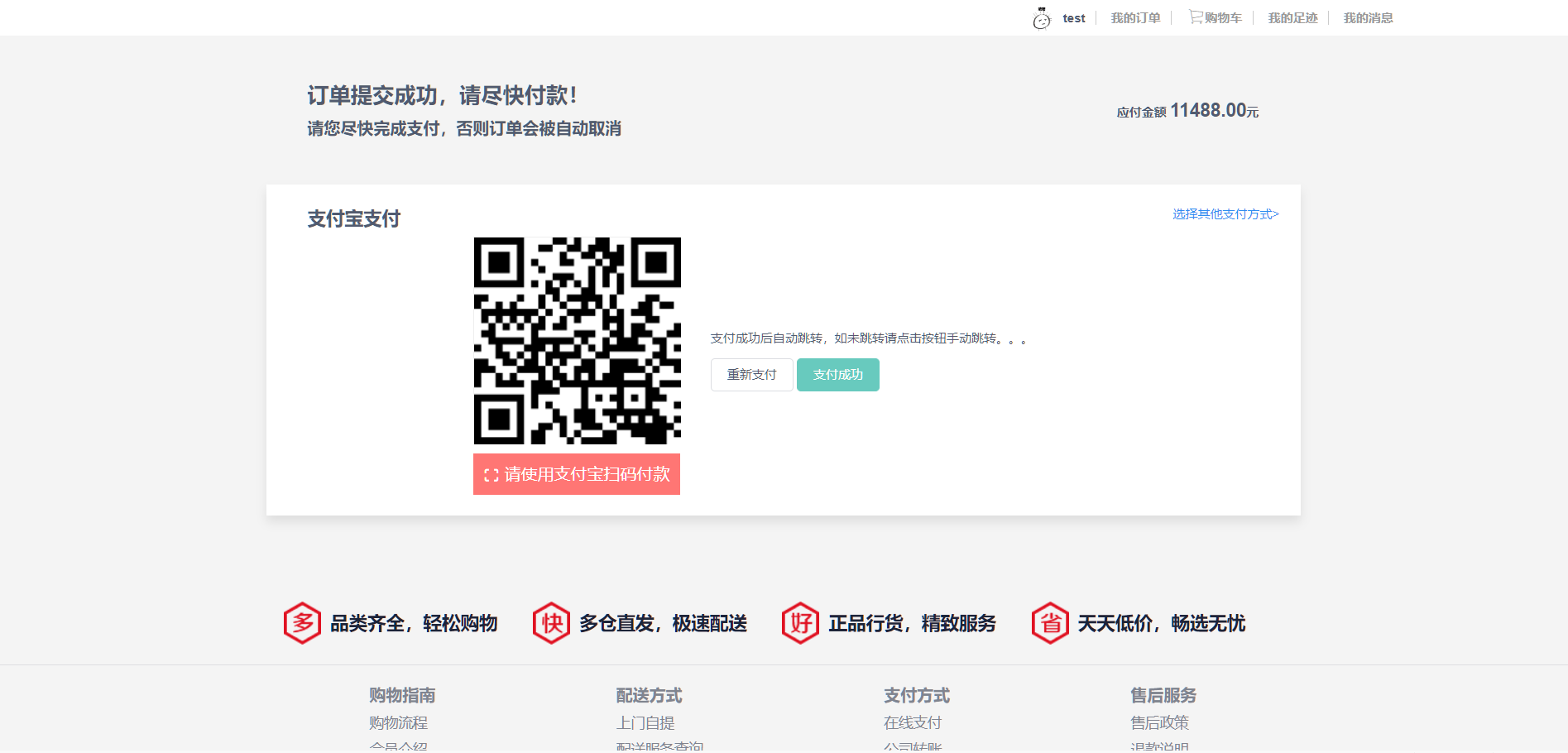Click the green 支付成功 button

tap(837, 375)
